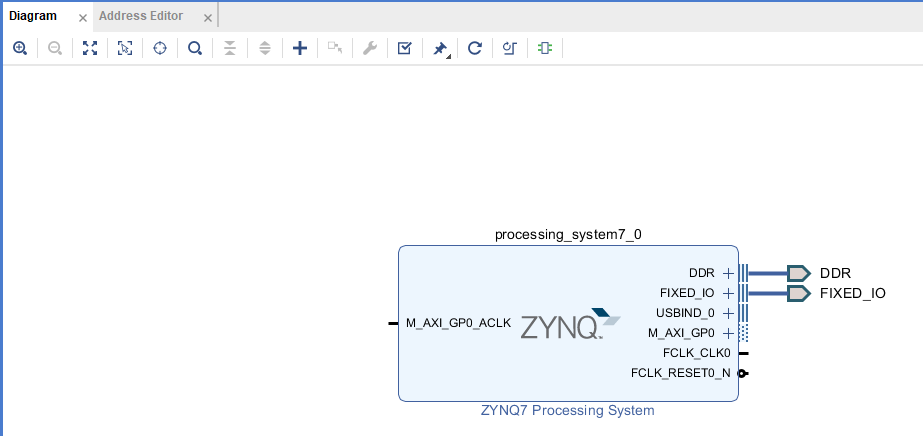Click the Zoom Out magnifier icon

pyautogui.click(x=55, y=48)
